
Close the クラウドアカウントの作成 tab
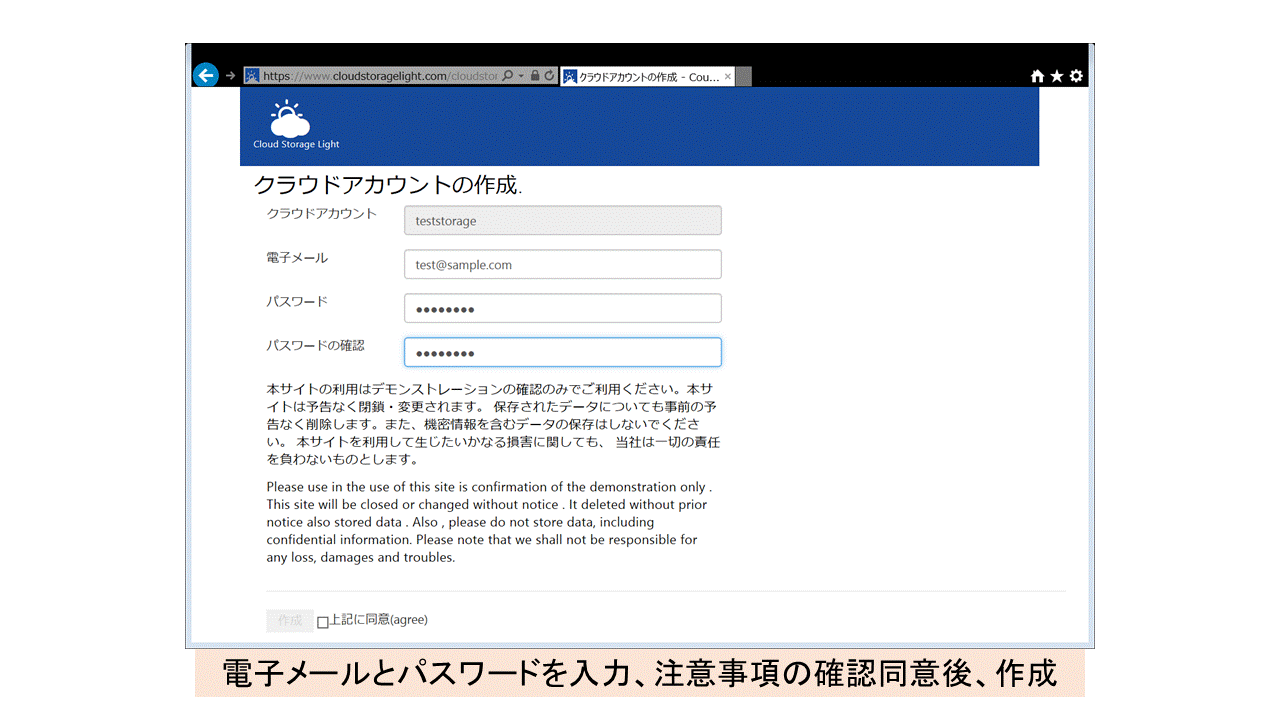[728, 76]
